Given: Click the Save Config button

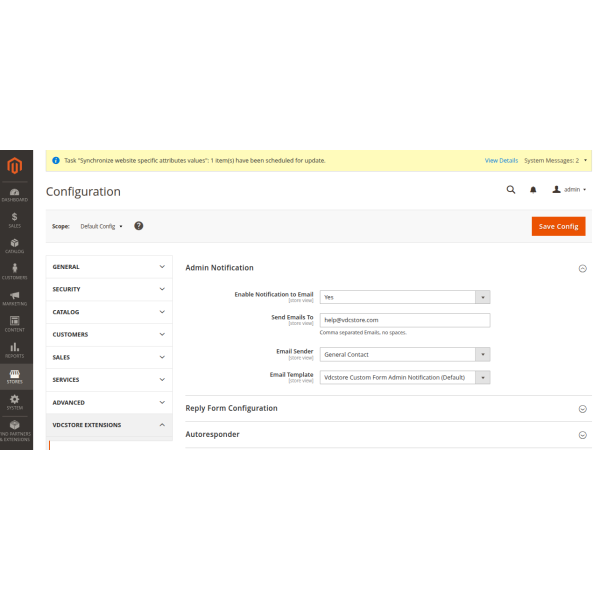Looking at the screenshot, I should (558, 226).
